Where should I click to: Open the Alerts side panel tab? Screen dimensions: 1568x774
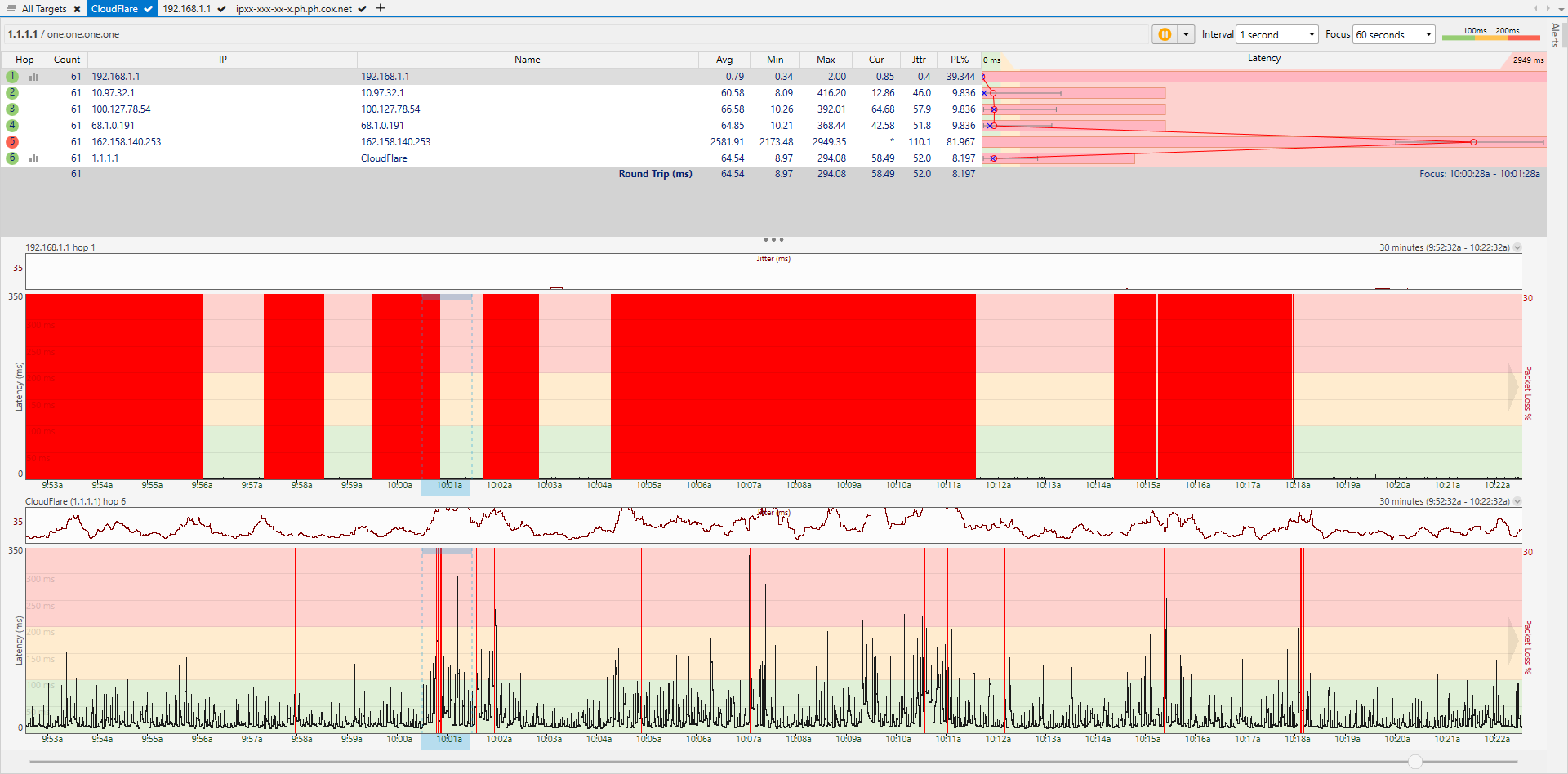(1555, 35)
